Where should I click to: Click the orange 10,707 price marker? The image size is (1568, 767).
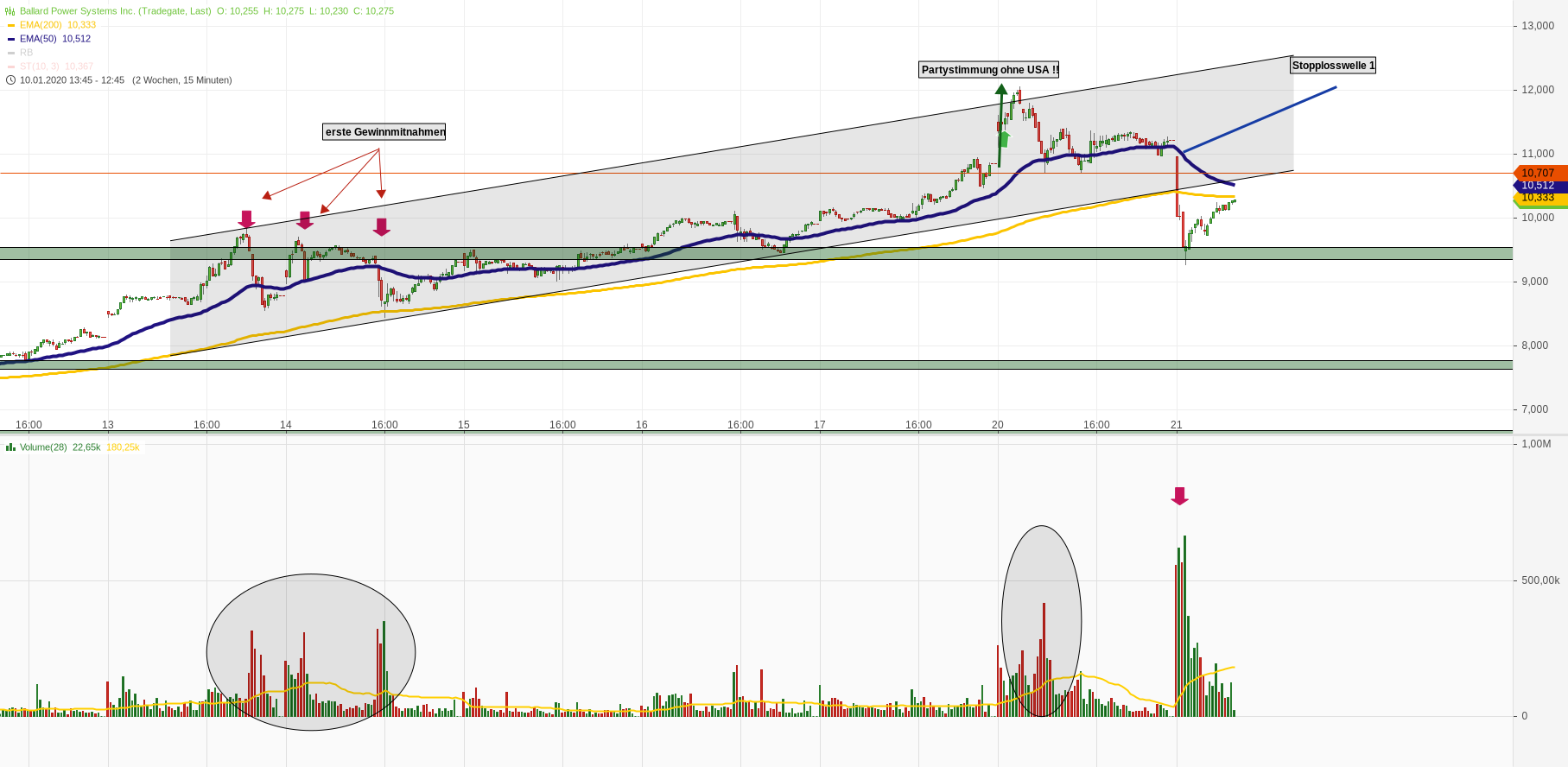click(1538, 173)
